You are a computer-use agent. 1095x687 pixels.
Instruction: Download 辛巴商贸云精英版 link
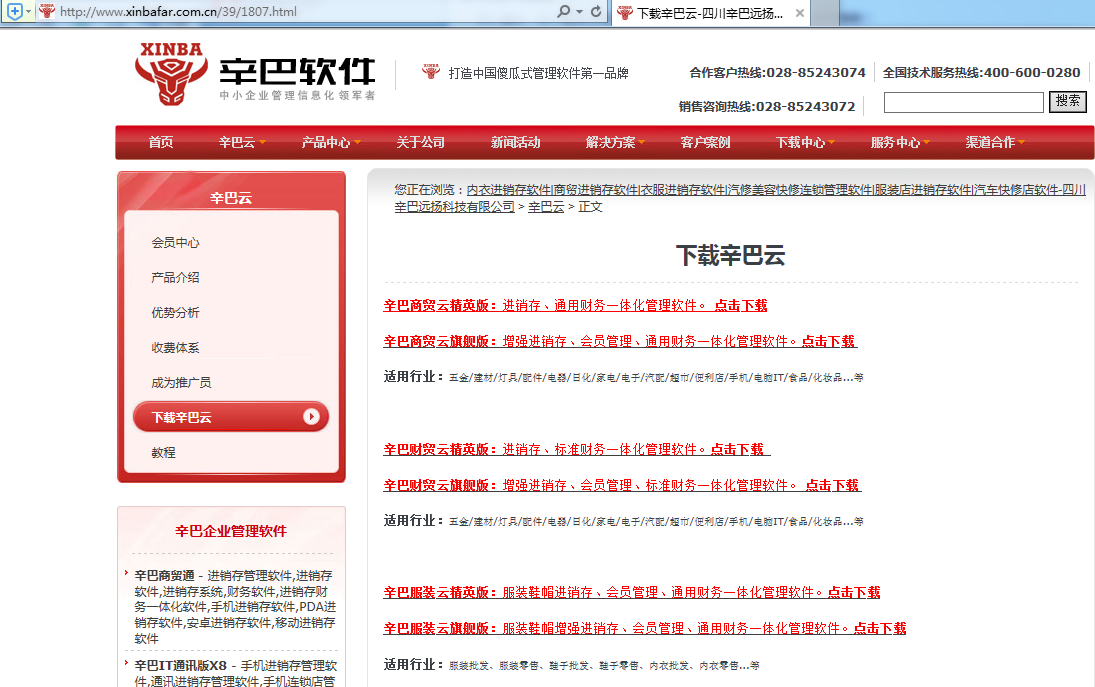[575, 306]
